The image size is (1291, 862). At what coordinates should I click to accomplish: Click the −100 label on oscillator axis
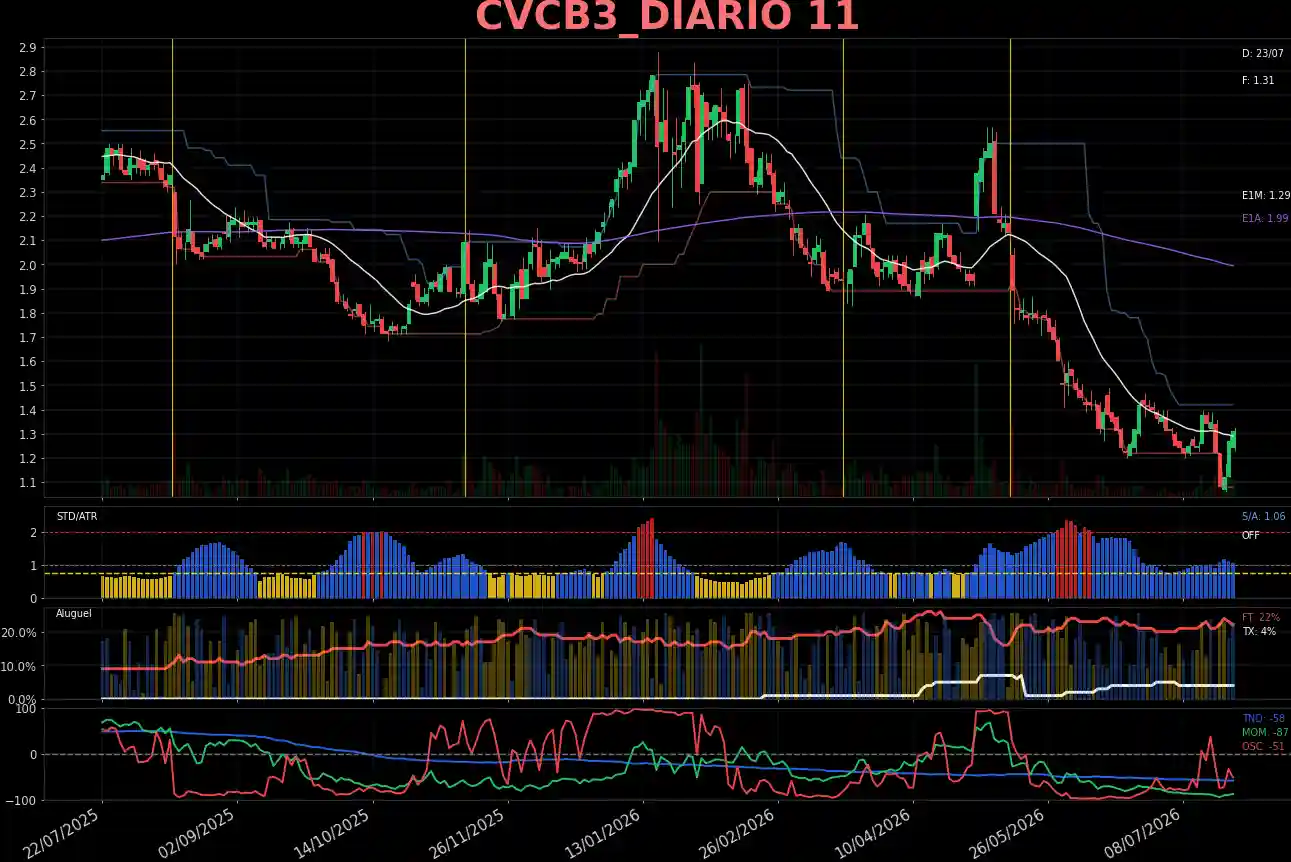click(x=23, y=801)
